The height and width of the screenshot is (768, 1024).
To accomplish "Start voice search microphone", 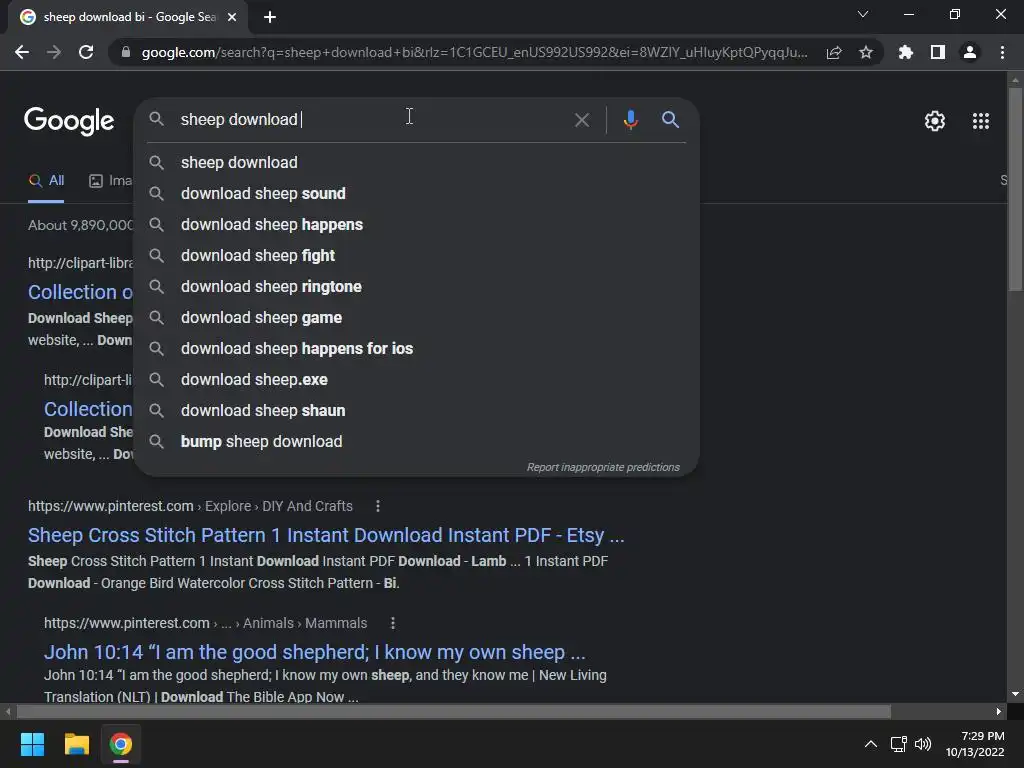I will [x=630, y=120].
